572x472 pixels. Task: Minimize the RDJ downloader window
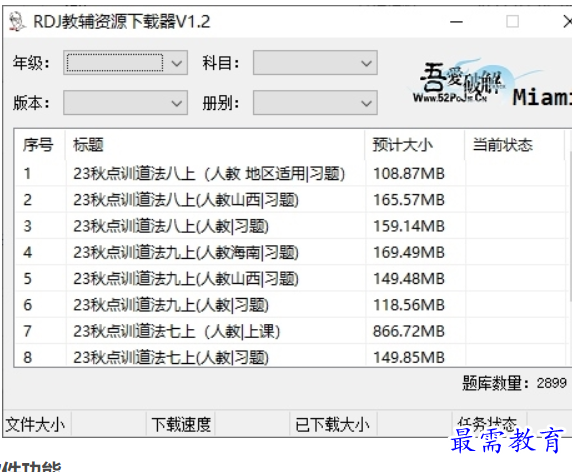[456, 22]
